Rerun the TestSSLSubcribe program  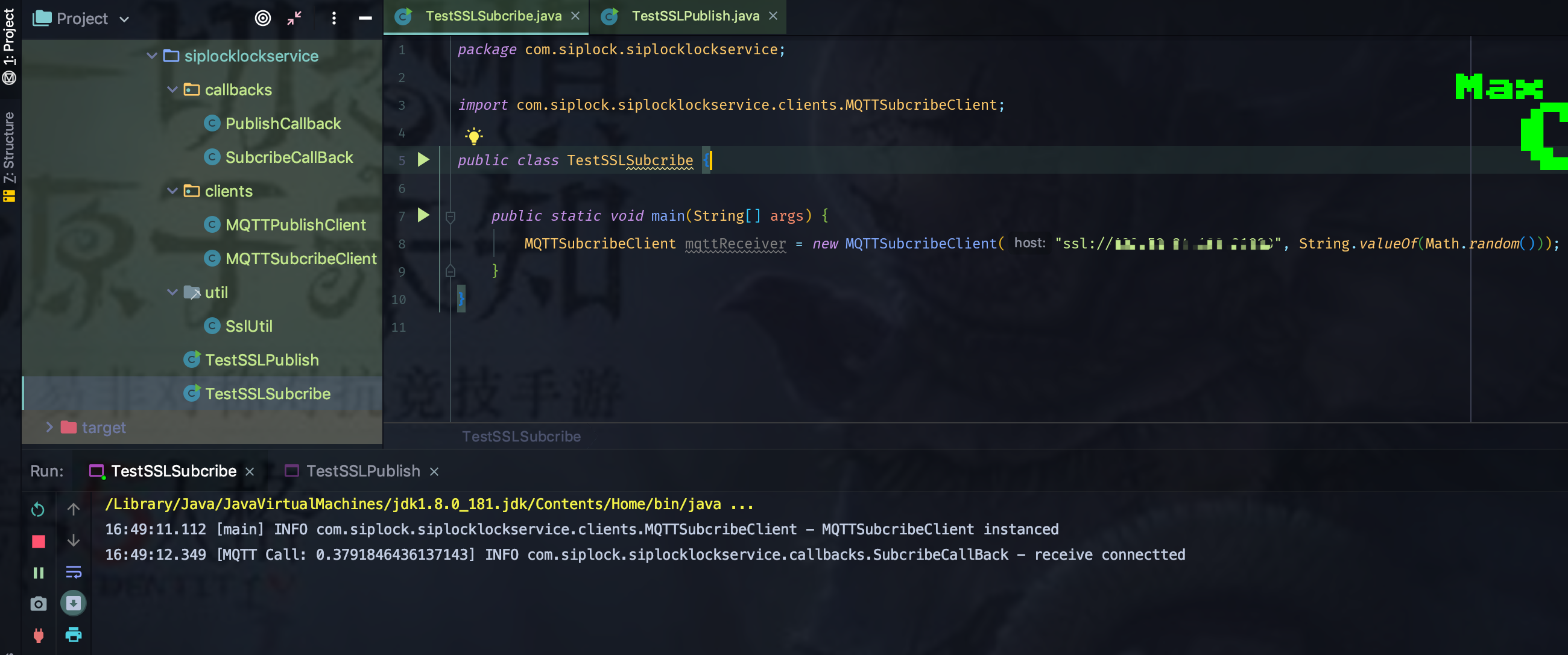pyautogui.click(x=39, y=510)
